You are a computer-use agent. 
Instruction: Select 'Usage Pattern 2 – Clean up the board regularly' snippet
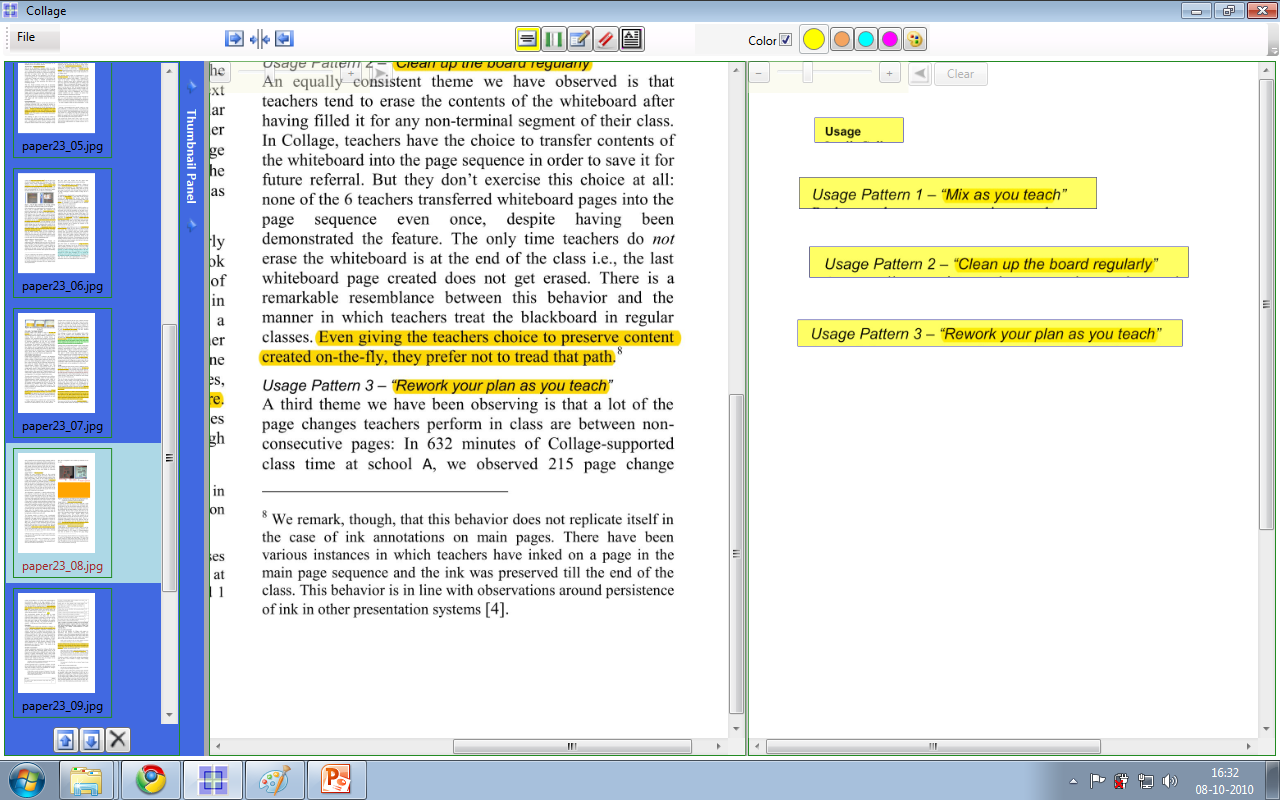point(999,262)
